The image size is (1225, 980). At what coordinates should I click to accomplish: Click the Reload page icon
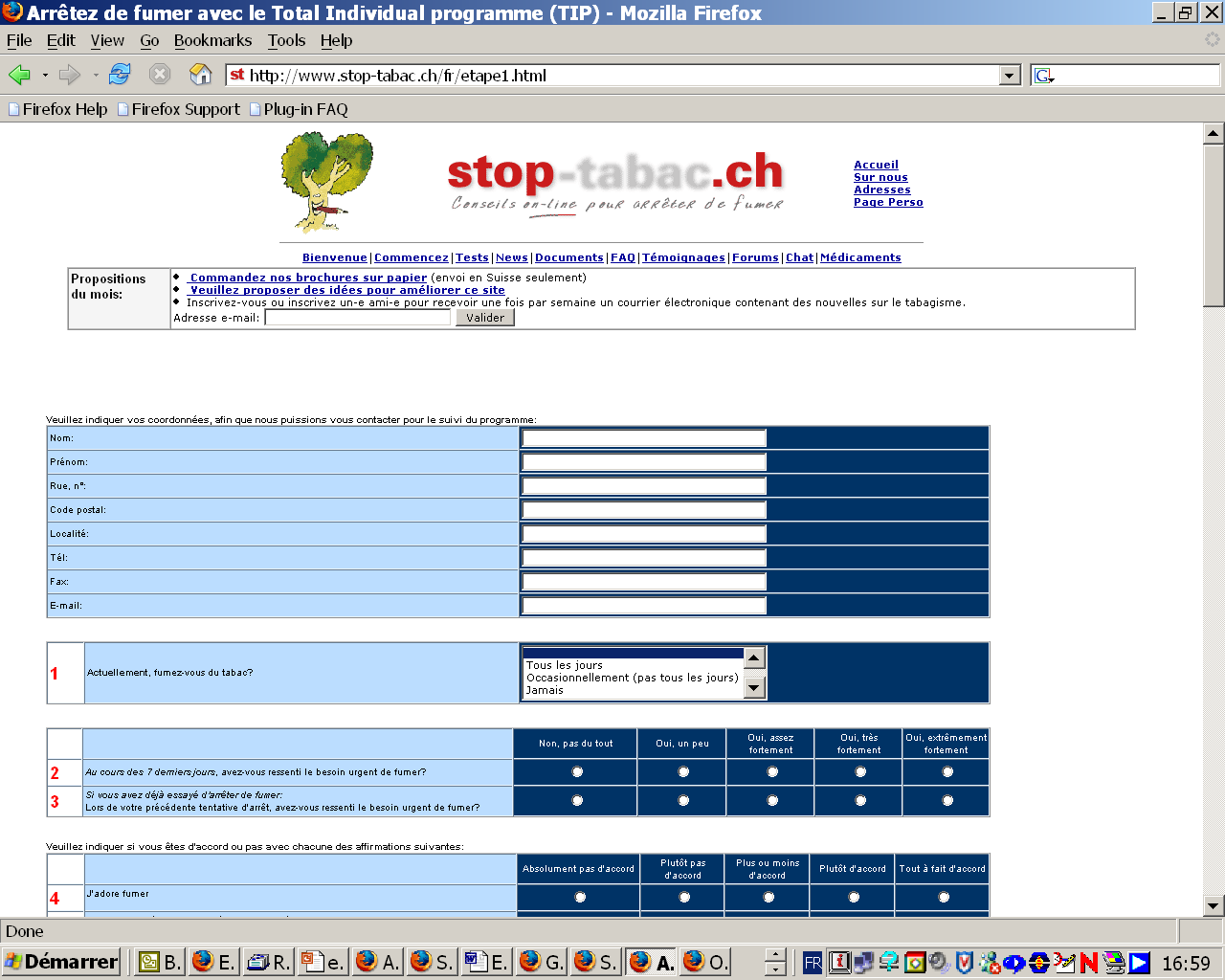tap(120, 75)
